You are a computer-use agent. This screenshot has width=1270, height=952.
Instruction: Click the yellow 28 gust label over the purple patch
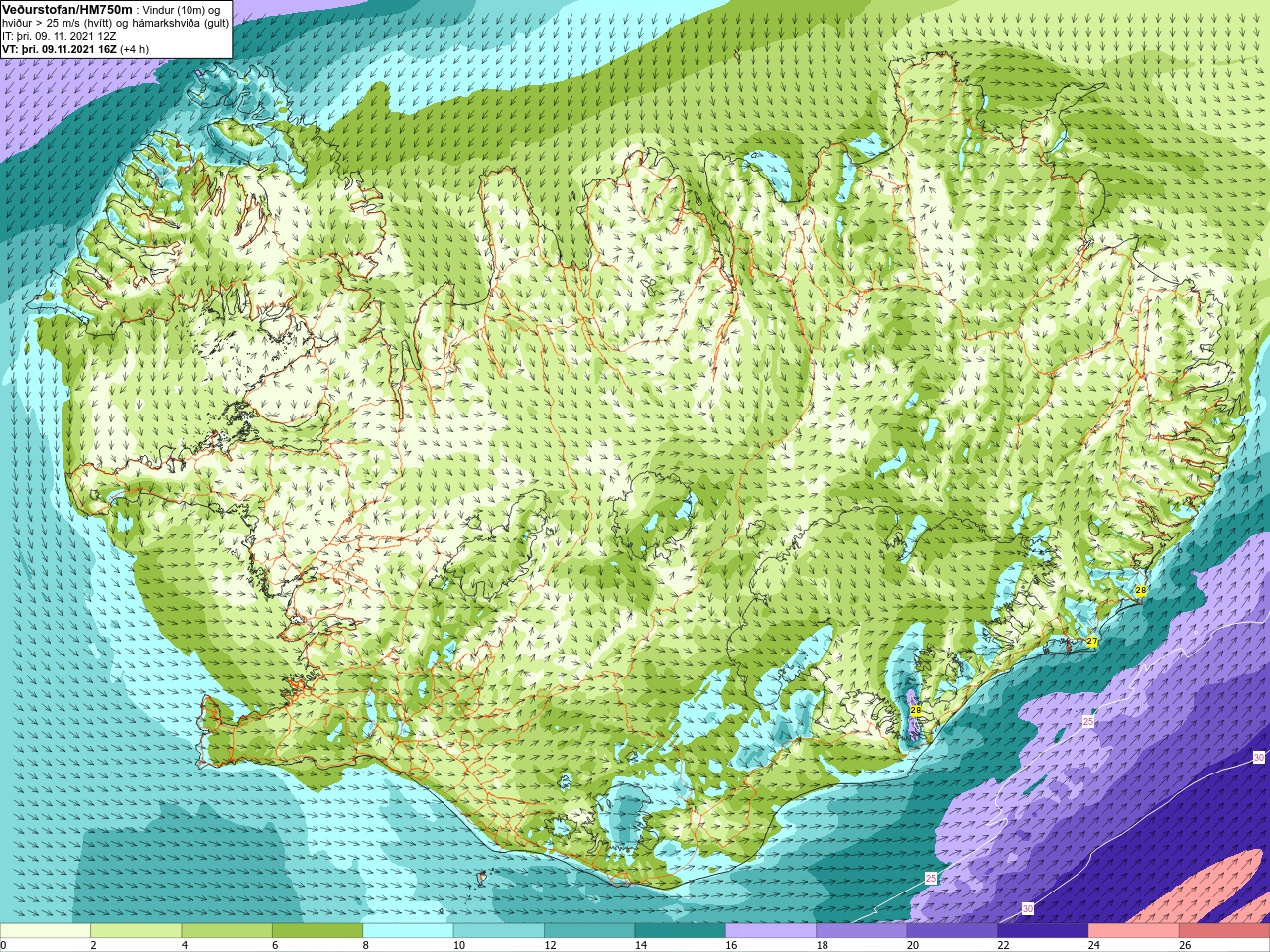(x=916, y=710)
